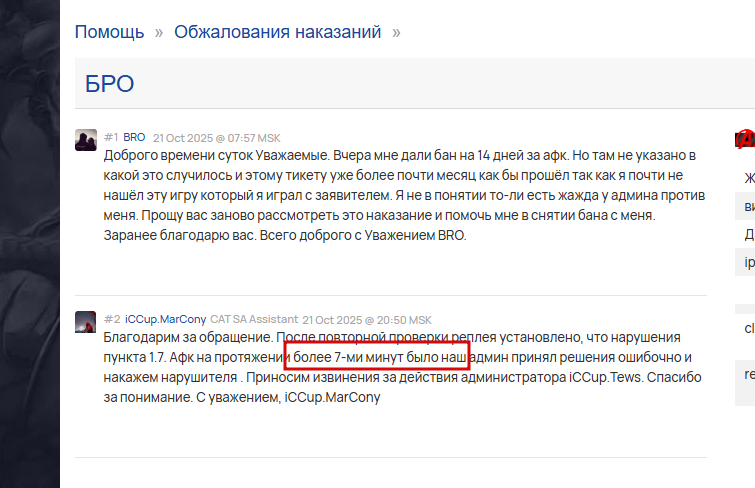
Task: Click the red Avengers-style logo icon
Action: click(x=745, y=139)
